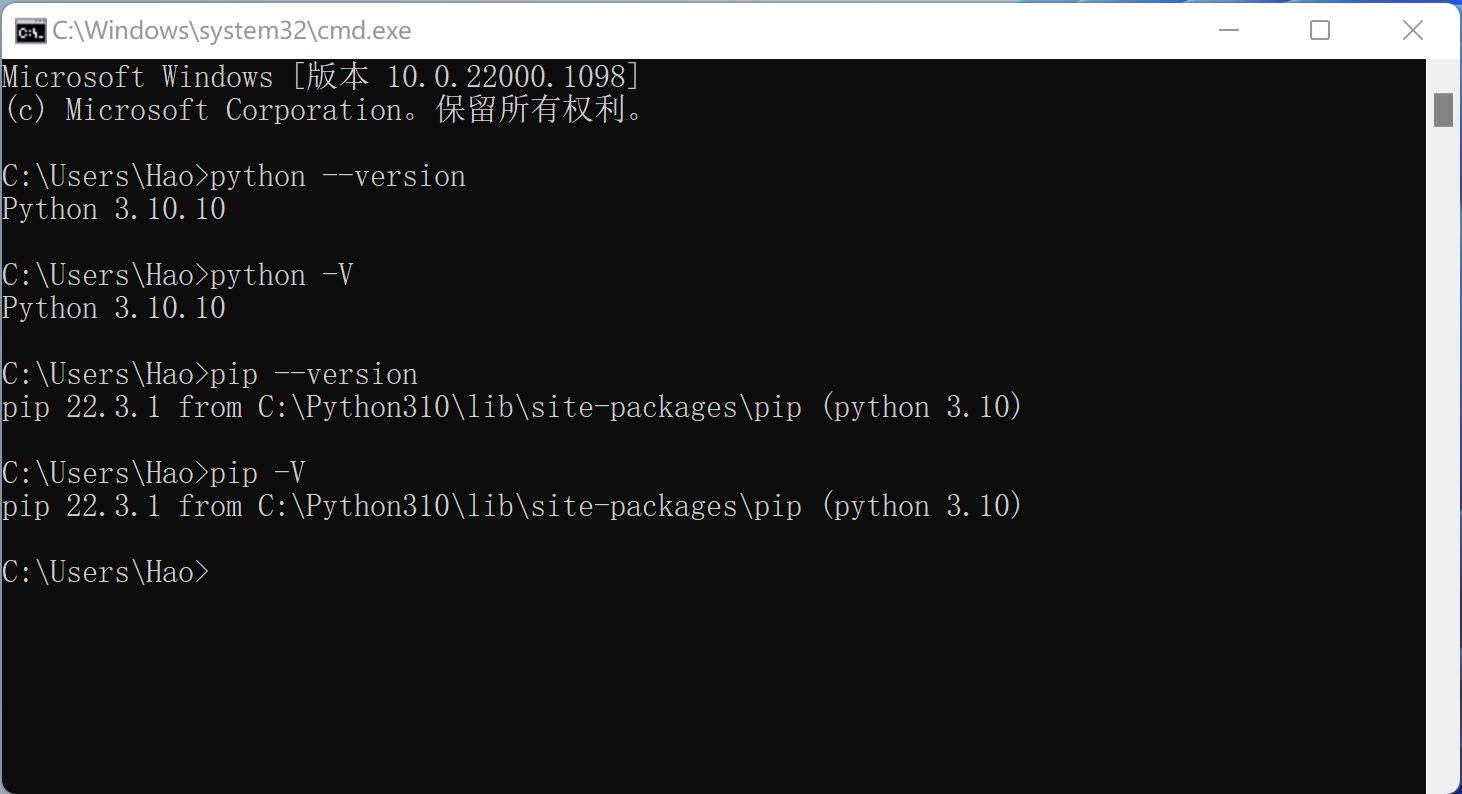Screen dimensions: 1462x794
Task: Click the vertical scrollbar thumb
Action: (x=1444, y=110)
